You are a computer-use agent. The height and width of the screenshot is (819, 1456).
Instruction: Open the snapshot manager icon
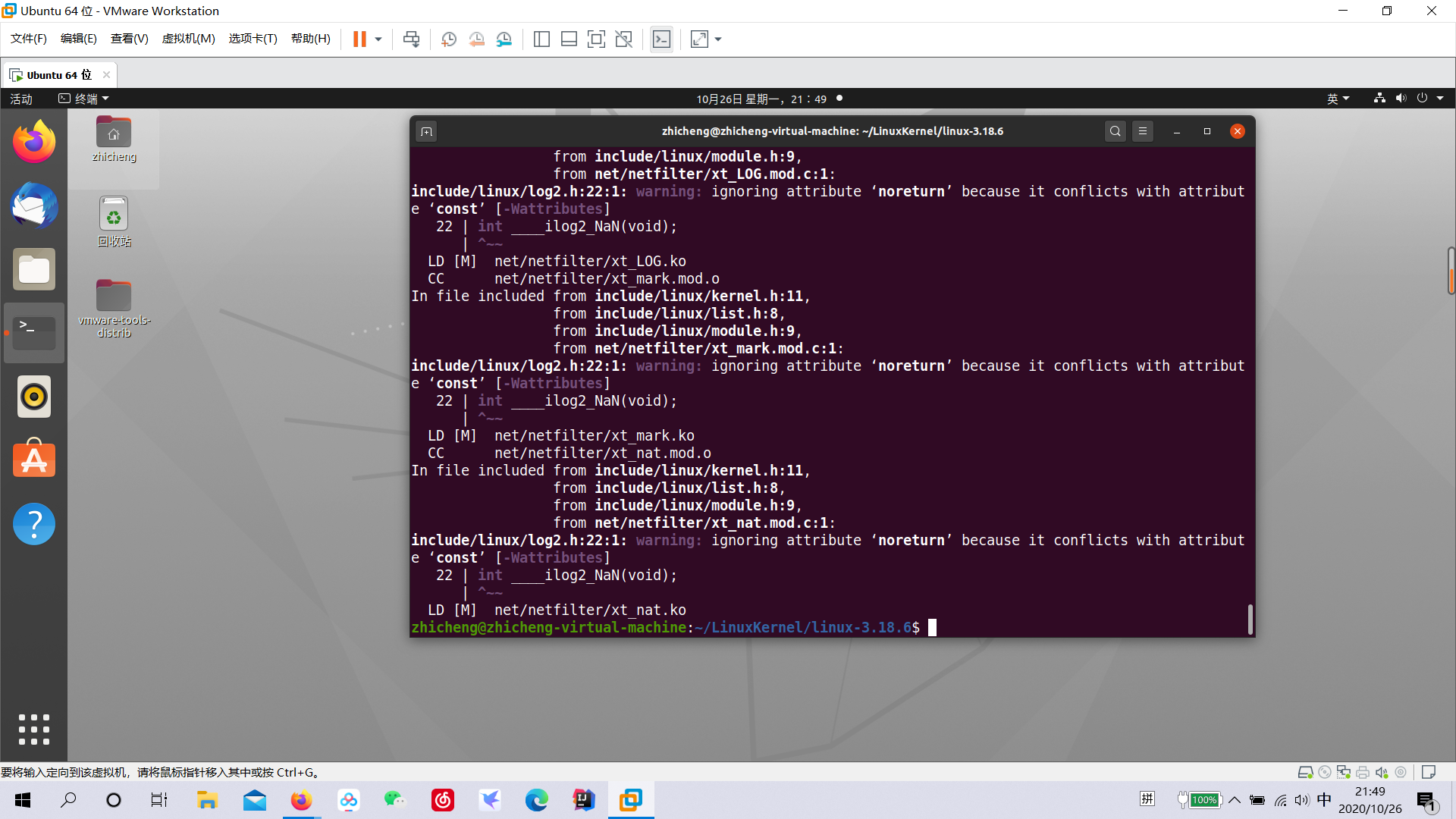[x=504, y=39]
